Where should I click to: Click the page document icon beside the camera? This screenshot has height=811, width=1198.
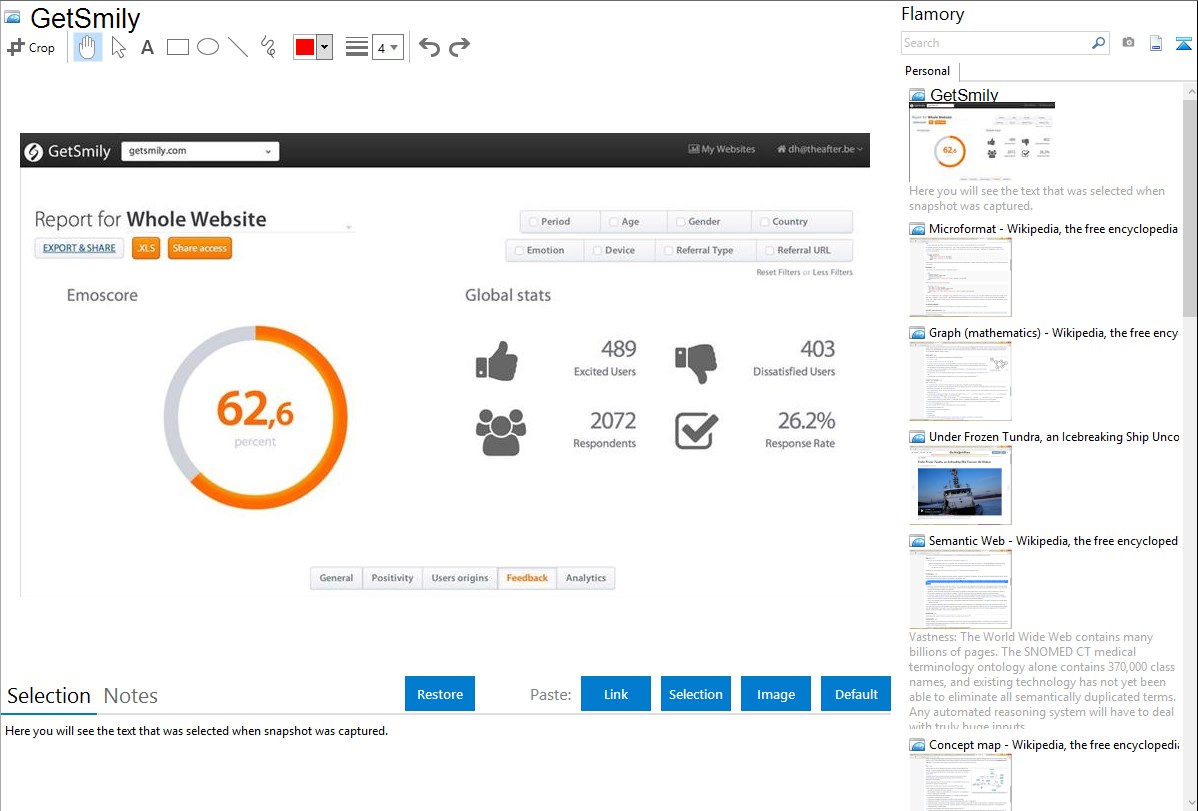coord(1156,43)
